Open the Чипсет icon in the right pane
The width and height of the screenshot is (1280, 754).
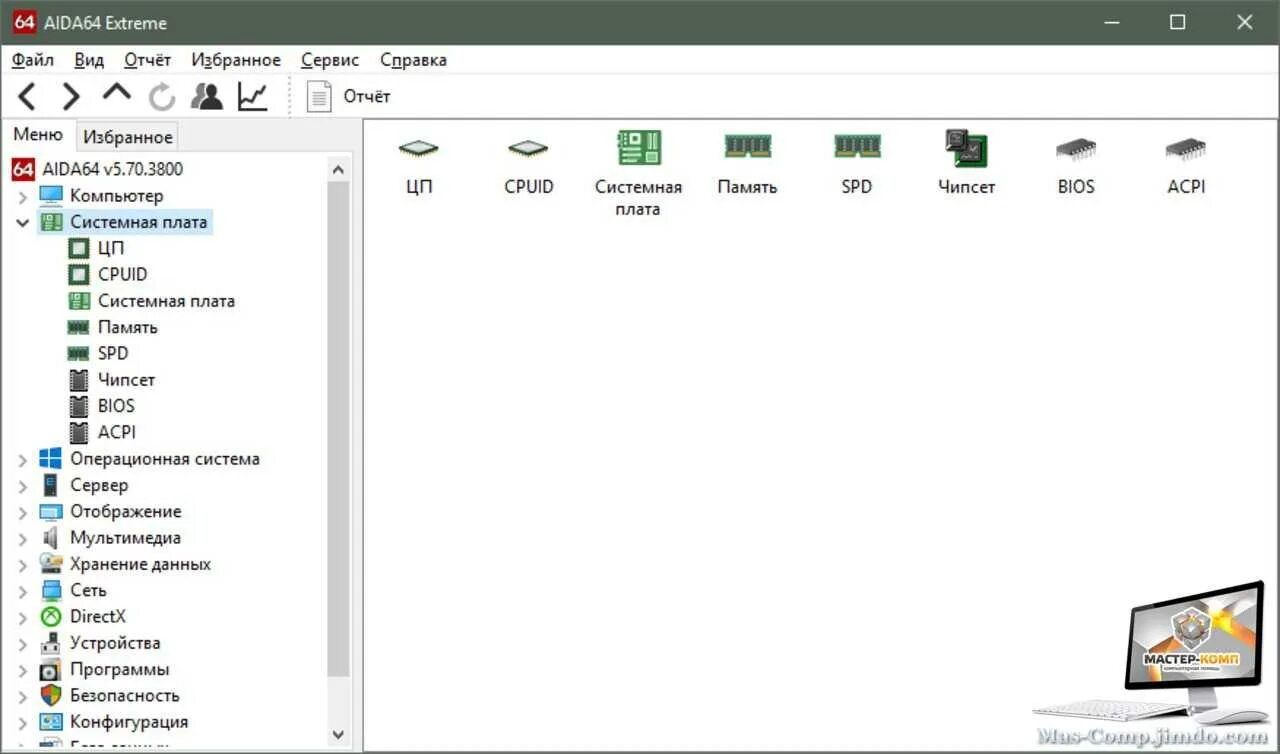pos(966,164)
